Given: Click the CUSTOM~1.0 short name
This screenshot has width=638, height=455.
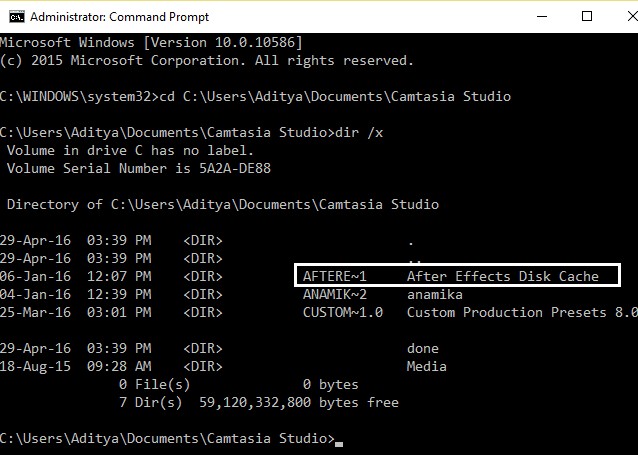Looking at the screenshot, I should click(x=342, y=312).
